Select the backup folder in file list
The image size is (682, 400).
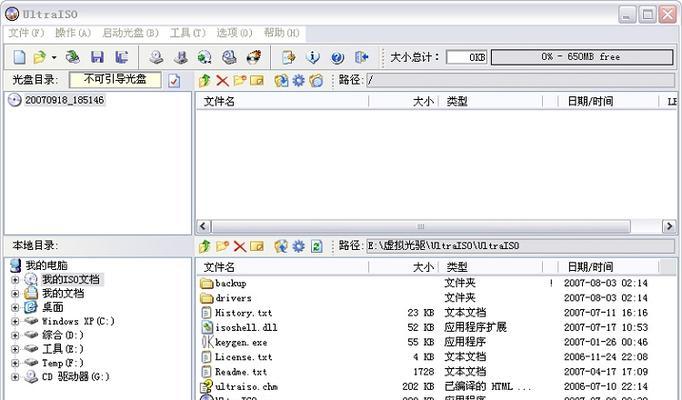[231, 283]
